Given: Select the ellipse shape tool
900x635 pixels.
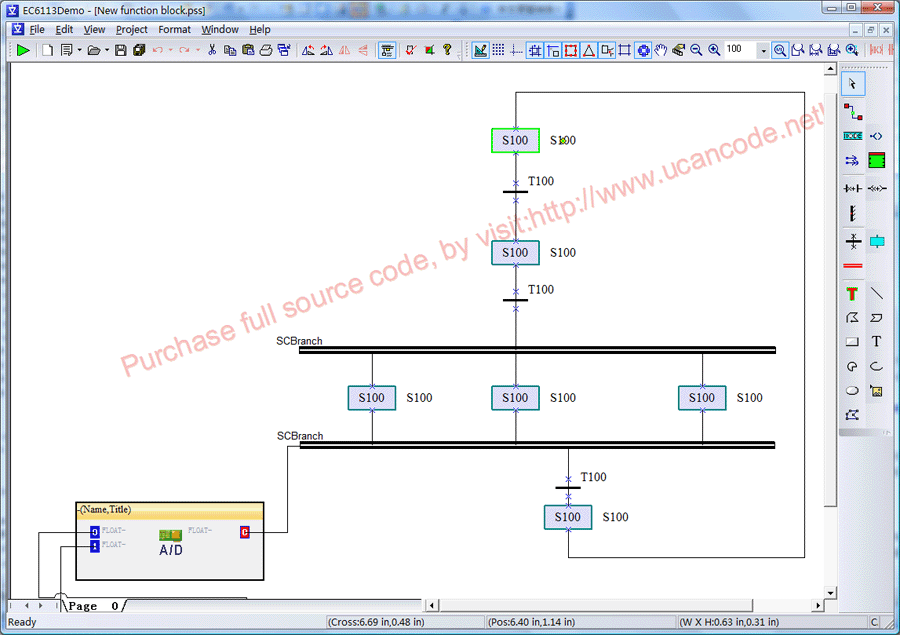Looking at the screenshot, I should [x=852, y=391].
